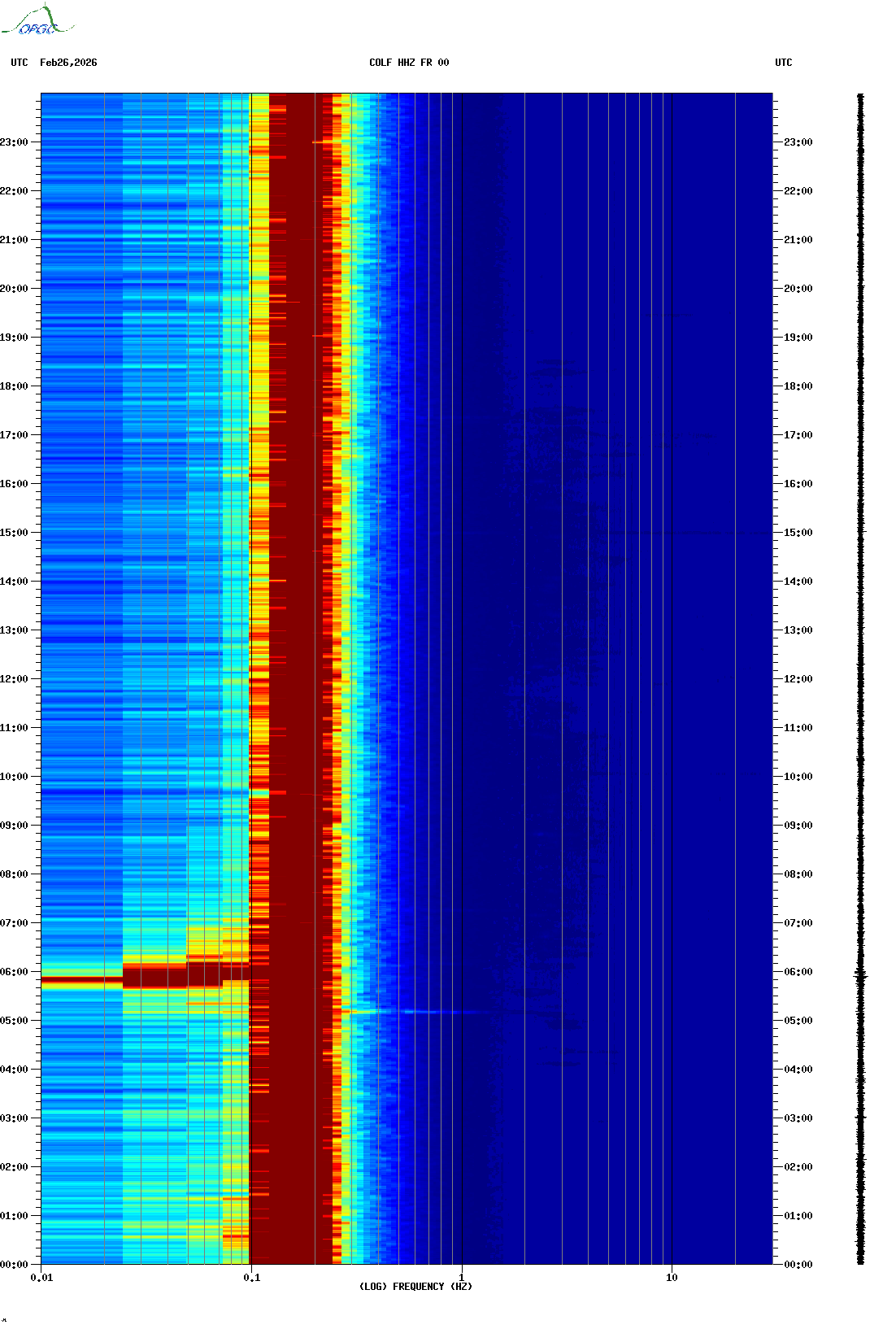Screen dimensions: 896x1329
Task: Click the 21:00 marker on the right time axis
Action: [x=798, y=240]
